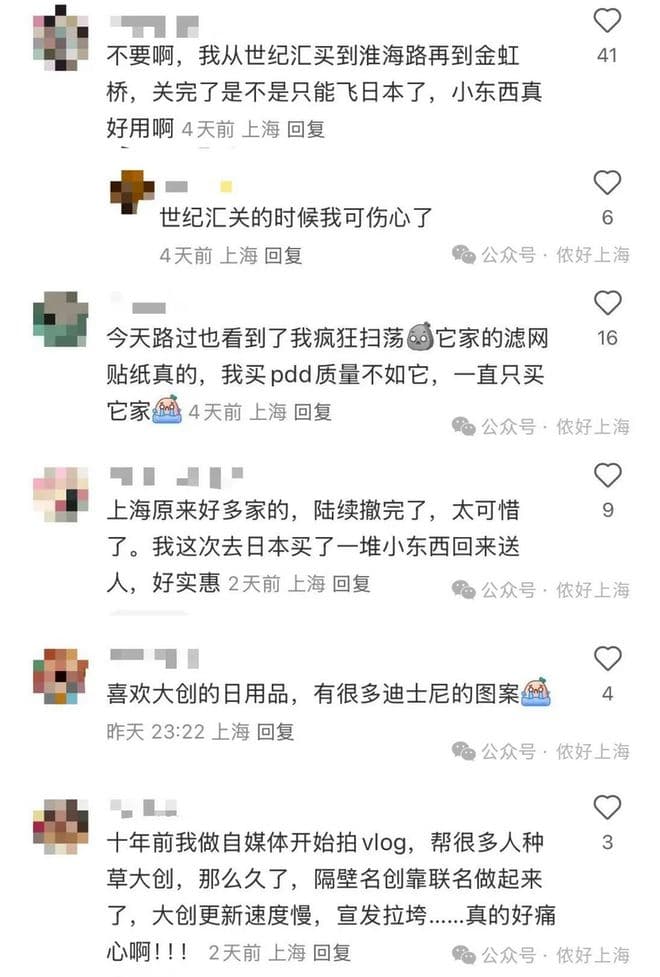The height and width of the screenshot is (977, 660).
Task: Open the orange avatar of the 大创日用品 commenter
Action: pos(60,676)
